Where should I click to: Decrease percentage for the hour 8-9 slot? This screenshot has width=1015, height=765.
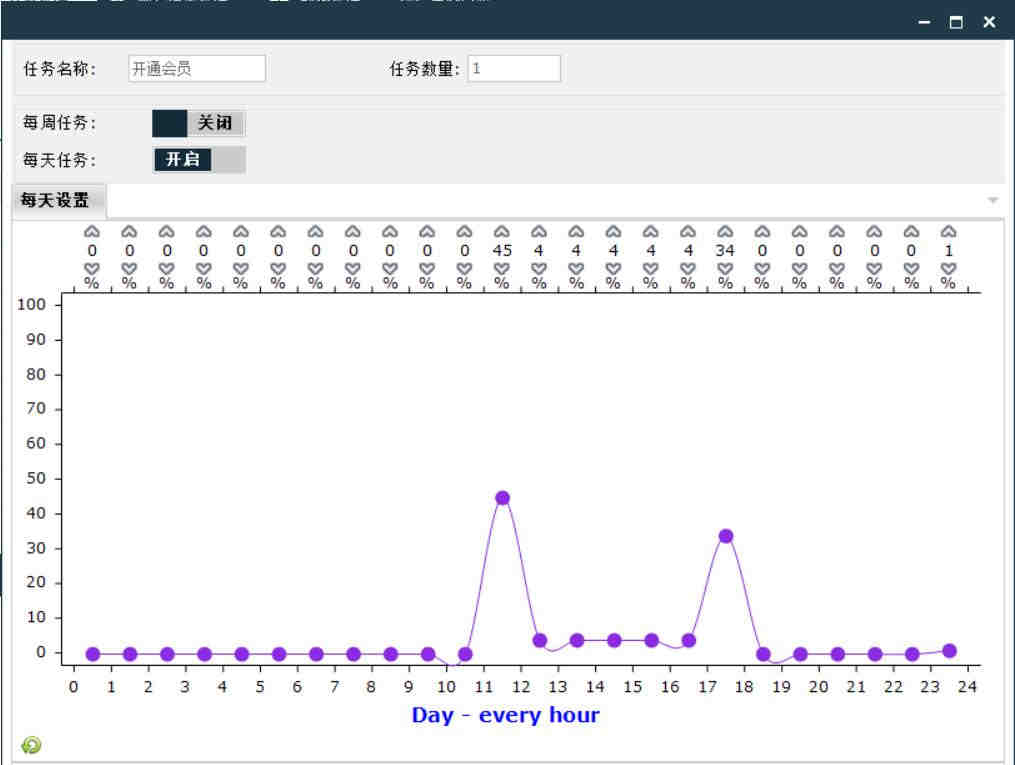[390, 268]
